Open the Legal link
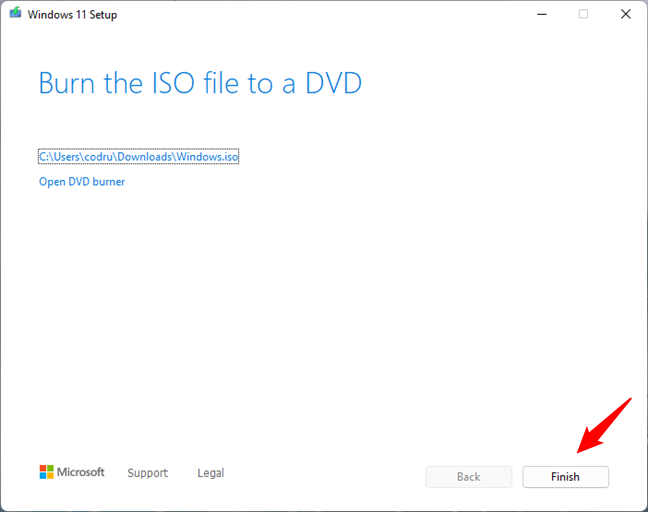 (x=211, y=473)
